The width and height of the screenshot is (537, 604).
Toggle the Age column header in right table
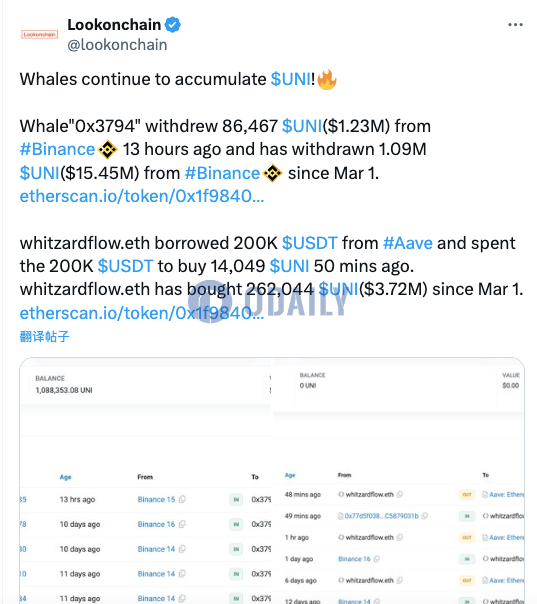tap(290, 475)
